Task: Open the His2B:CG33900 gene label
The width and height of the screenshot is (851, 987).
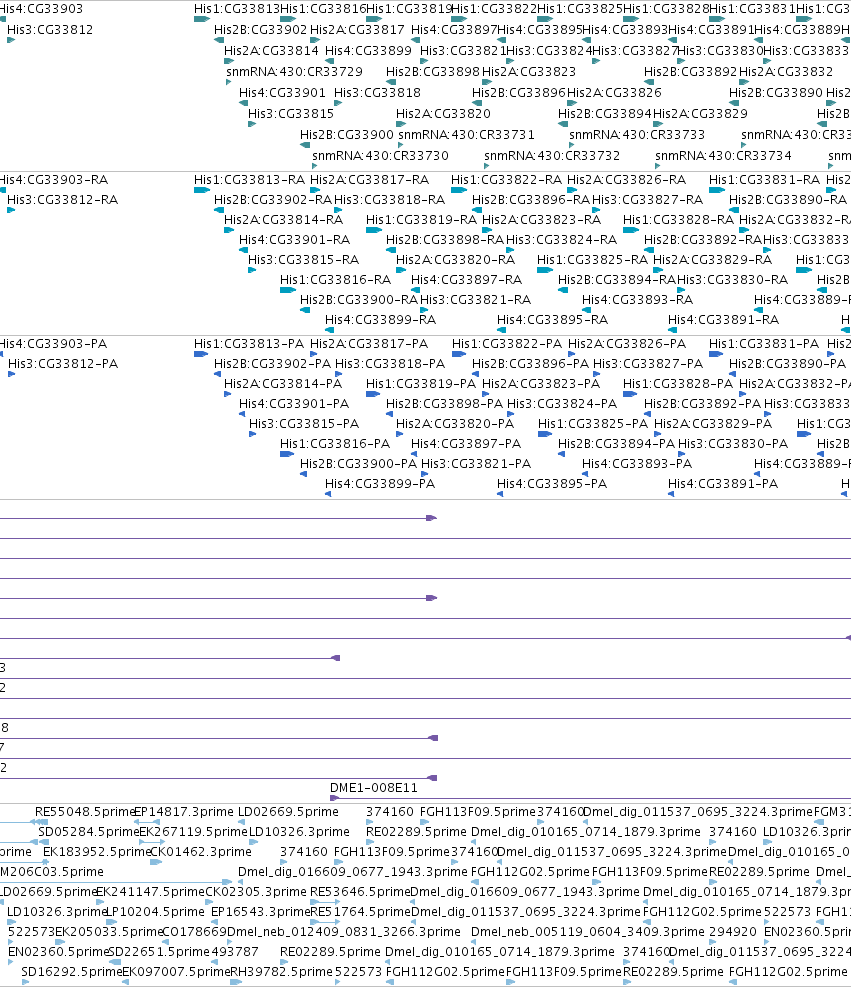Action: [347, 135]
